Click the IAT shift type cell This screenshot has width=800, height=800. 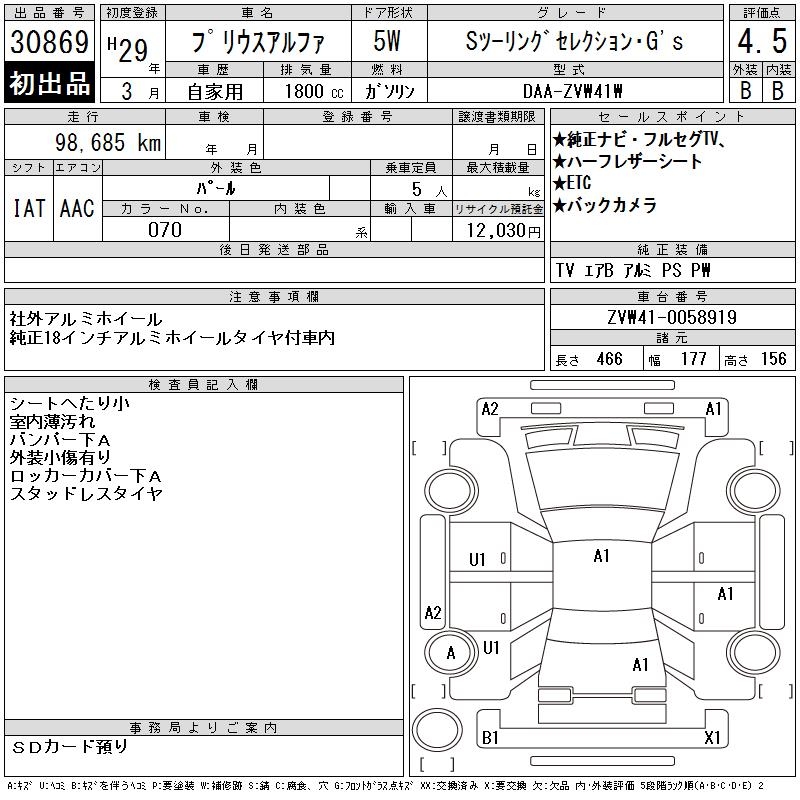pyautogui.click(x=29, y=208)
